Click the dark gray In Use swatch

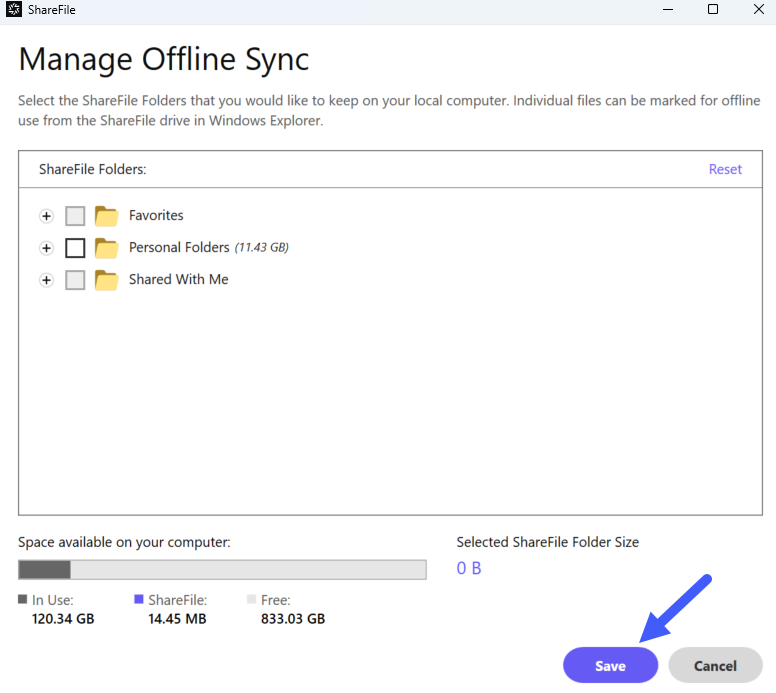22,599
